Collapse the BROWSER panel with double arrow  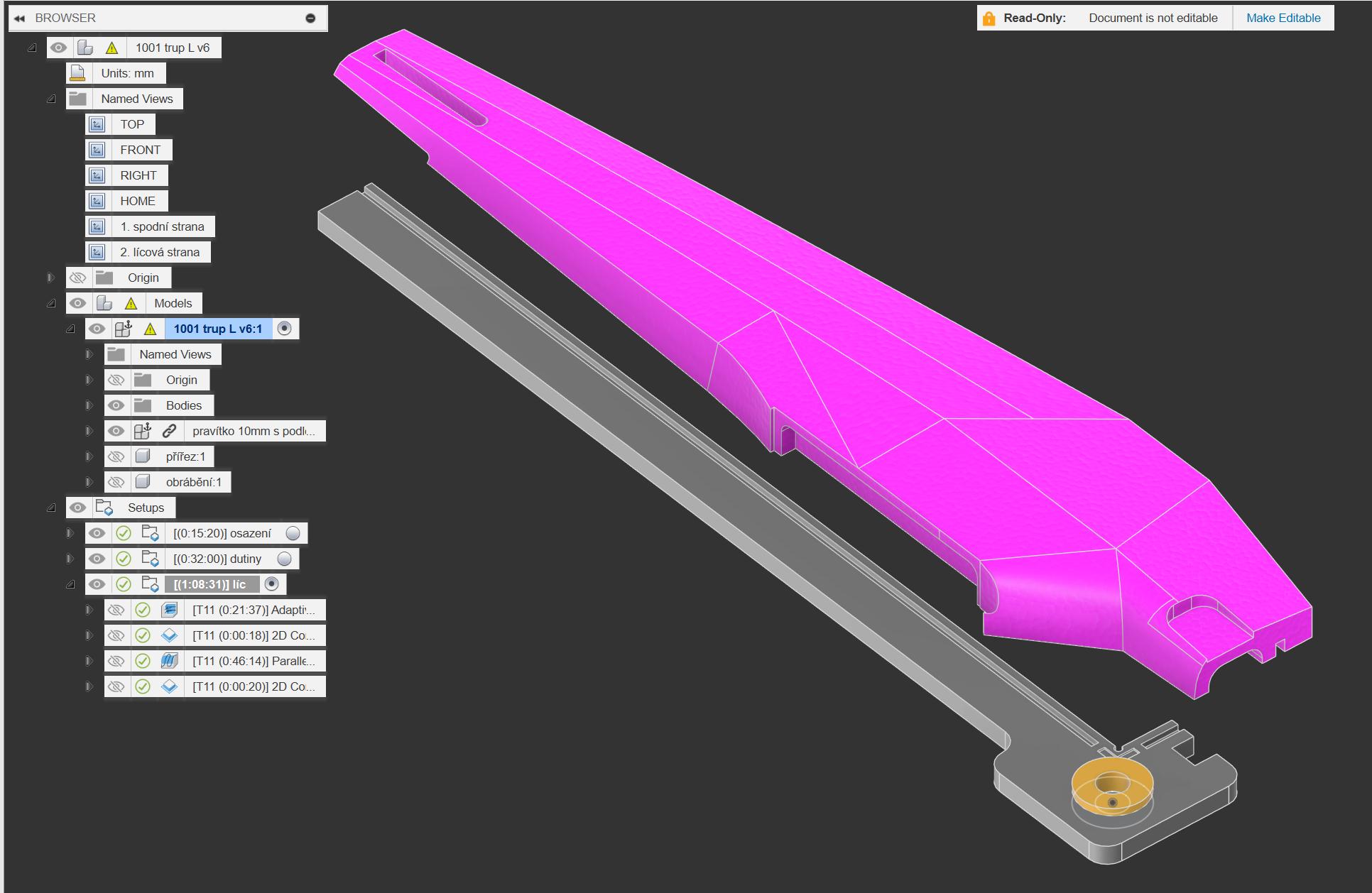pos(20,18)
